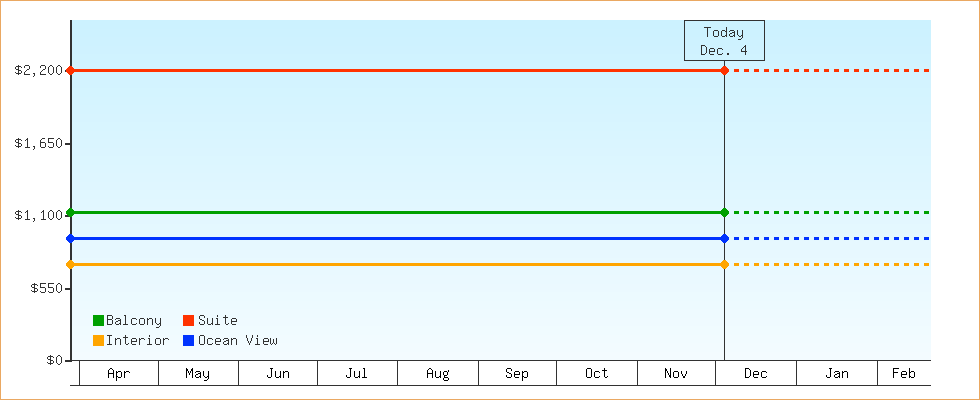Click the Sep month on the timeline
The height and width of the screenshot is (400, 980).
coord(517,374)
